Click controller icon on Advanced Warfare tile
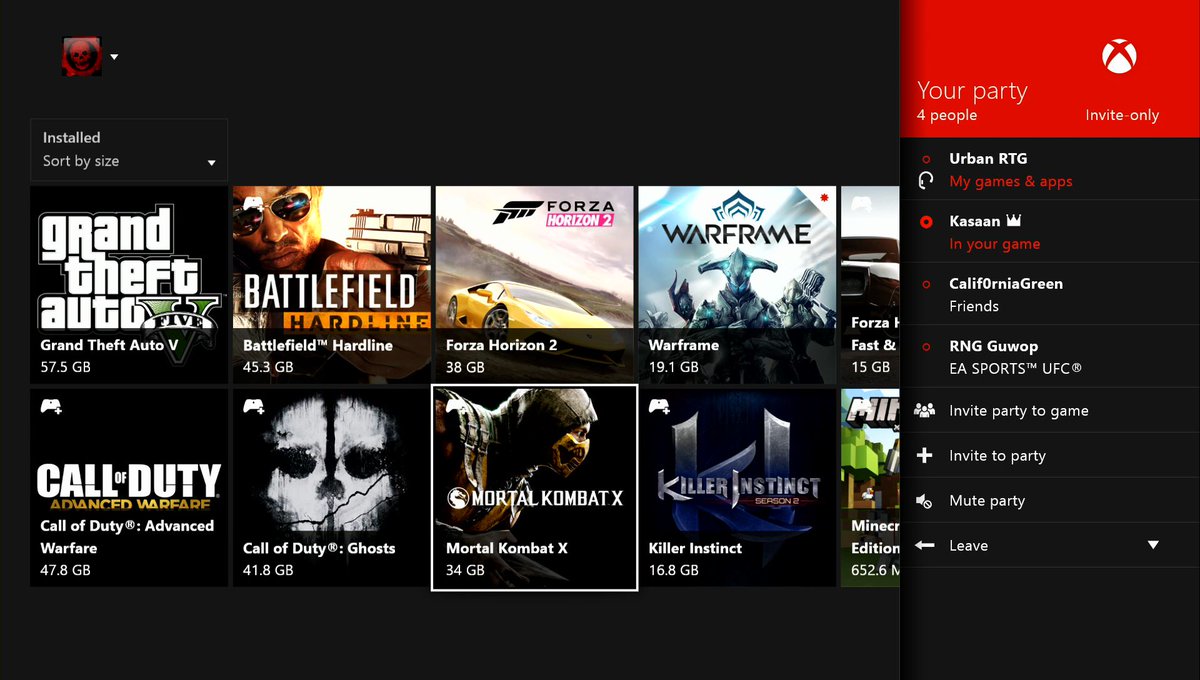The width and height of the screenshot is (1200, 680). pyautogui.click(x=52, y=407)
